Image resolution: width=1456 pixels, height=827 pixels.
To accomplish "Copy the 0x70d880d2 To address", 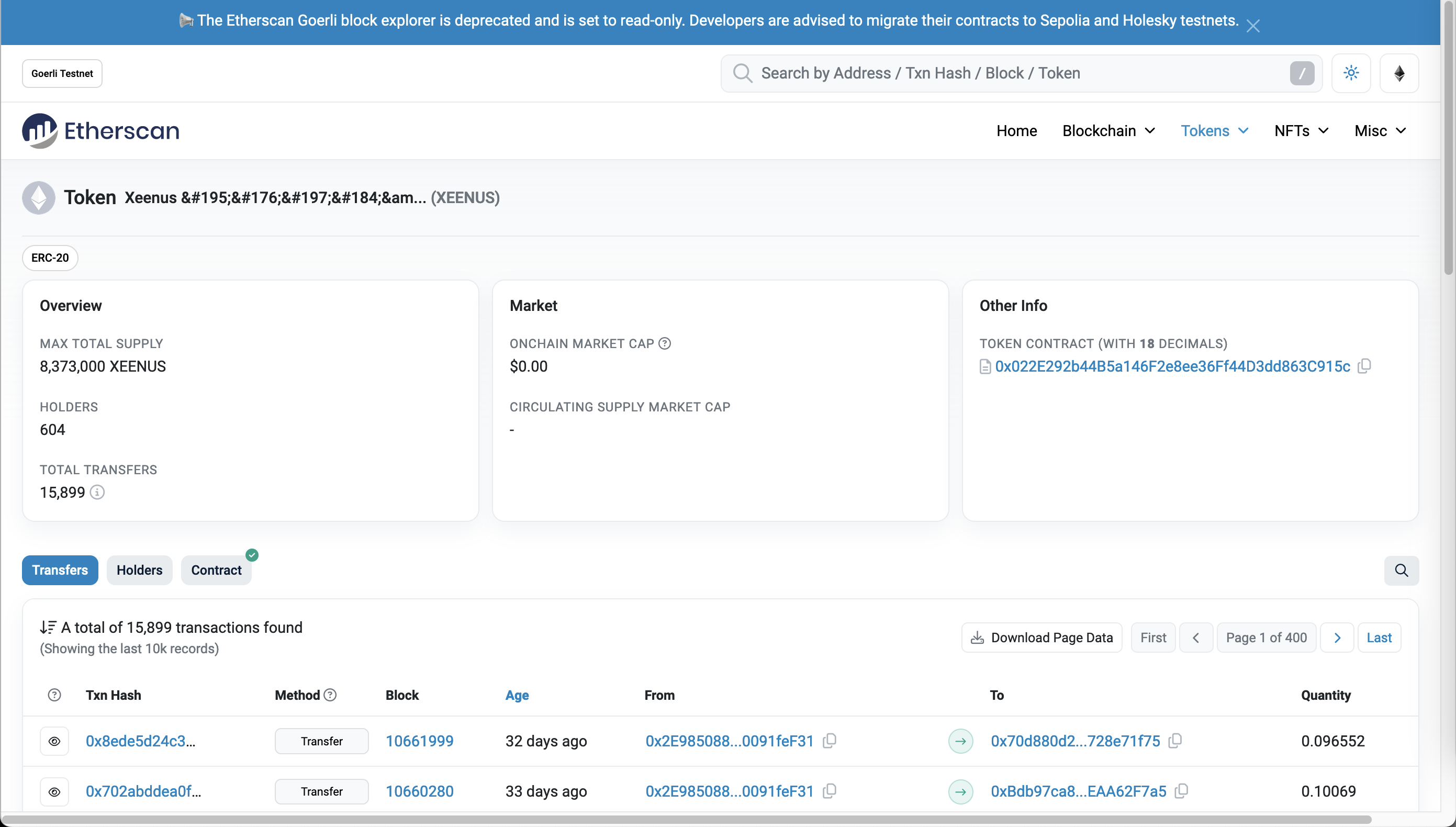I will point(1175,741).
